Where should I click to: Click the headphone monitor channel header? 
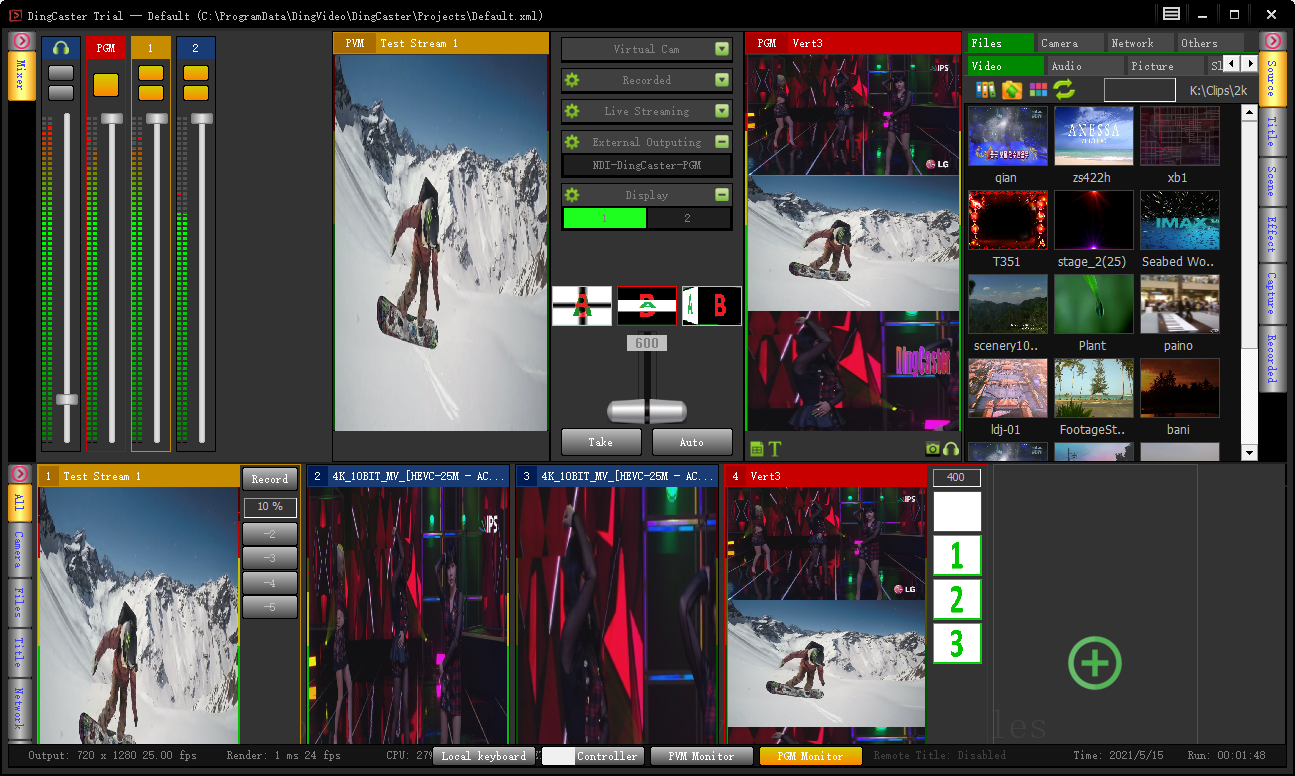coord(61,48)
